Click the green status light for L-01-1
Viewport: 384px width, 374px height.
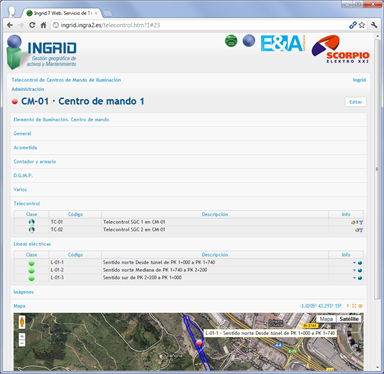coord(31,263)
